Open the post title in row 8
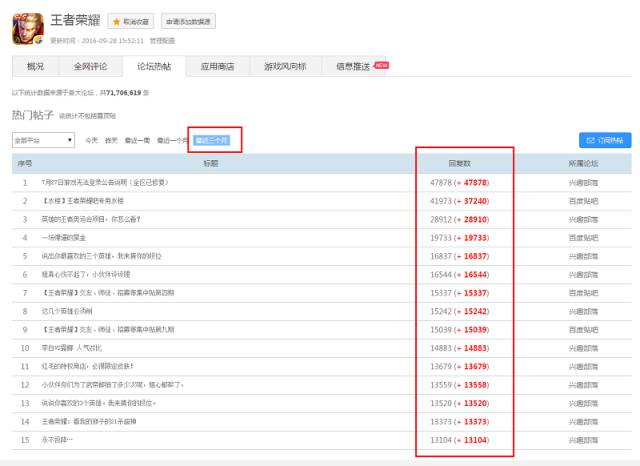This screenshot has width=640, height=466. 67,311
